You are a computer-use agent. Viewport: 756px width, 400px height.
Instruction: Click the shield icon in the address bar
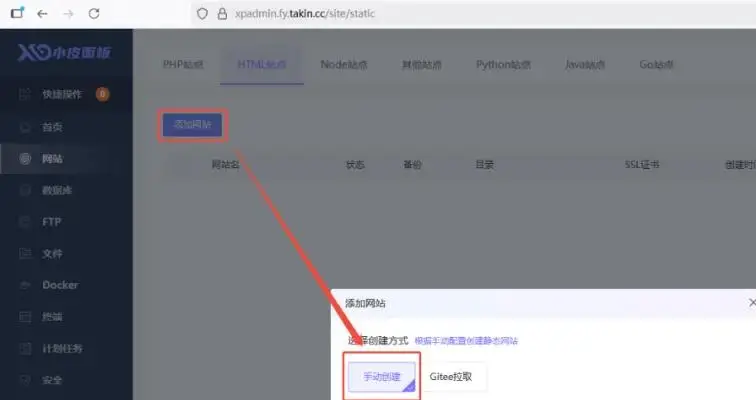[202, 14]
